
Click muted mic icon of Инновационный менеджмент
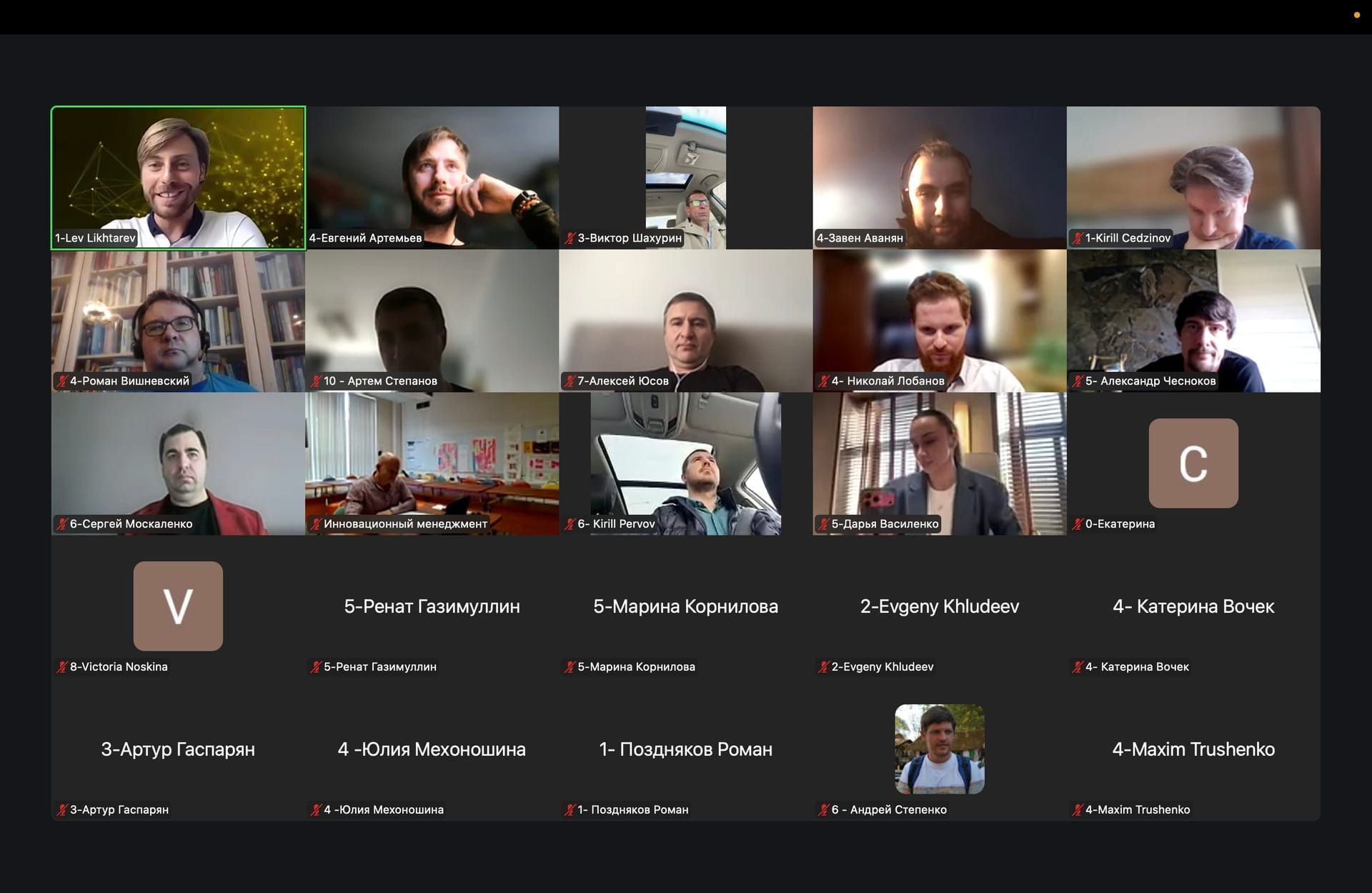tap(316, 524)
